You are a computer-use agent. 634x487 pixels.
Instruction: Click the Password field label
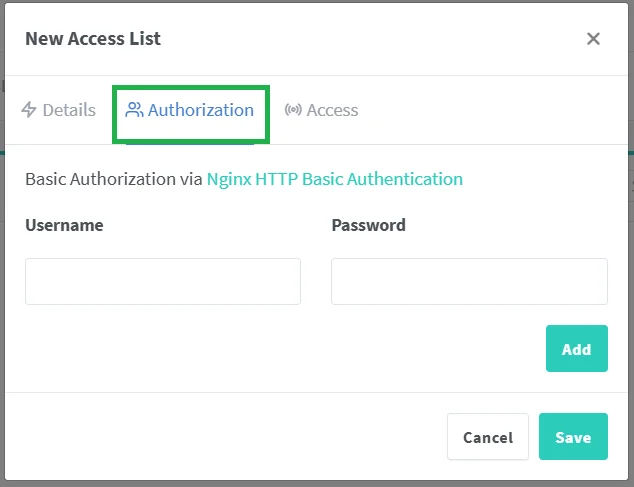[369, 225]
